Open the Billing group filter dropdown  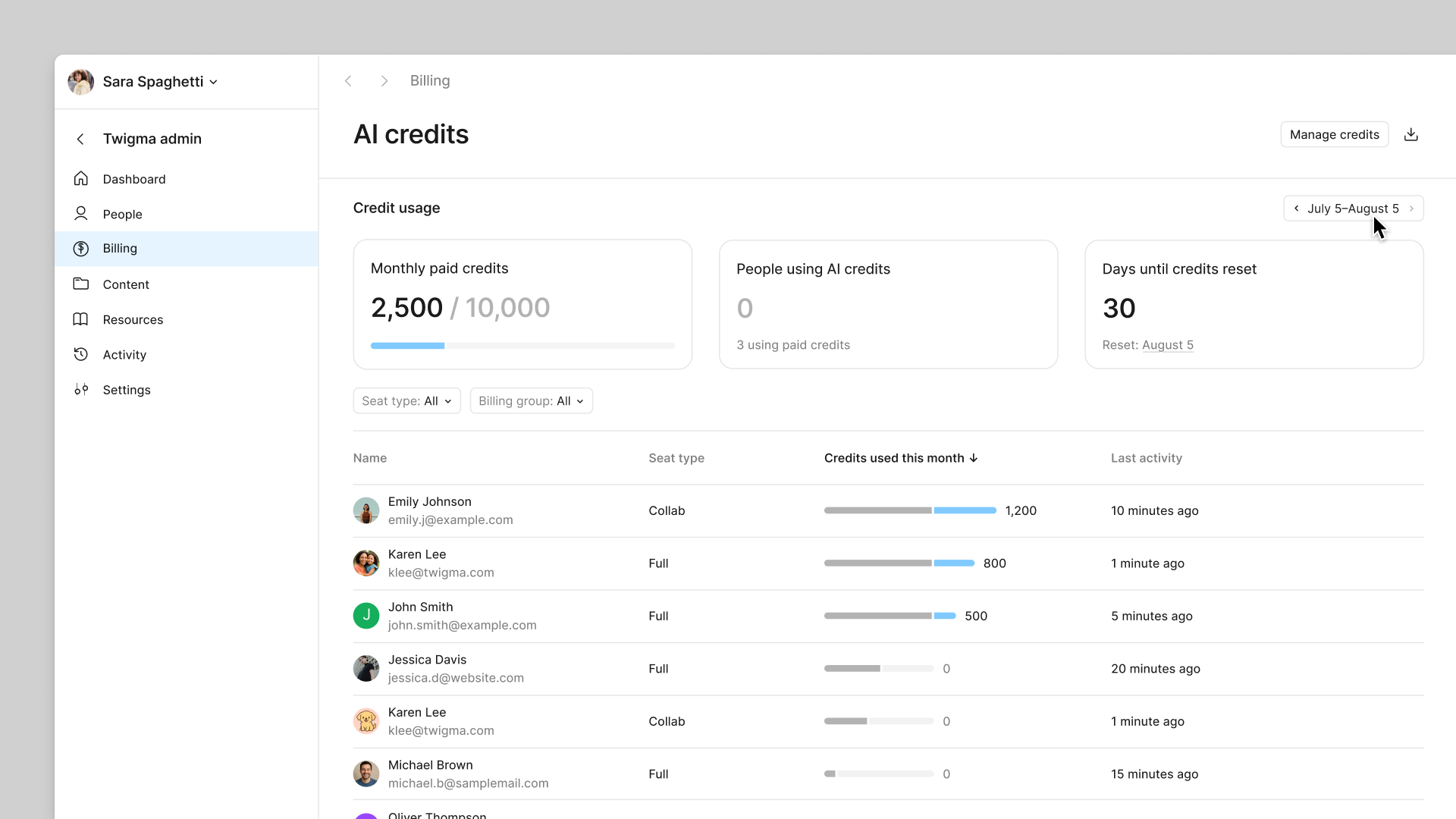[x=531, y=400]
